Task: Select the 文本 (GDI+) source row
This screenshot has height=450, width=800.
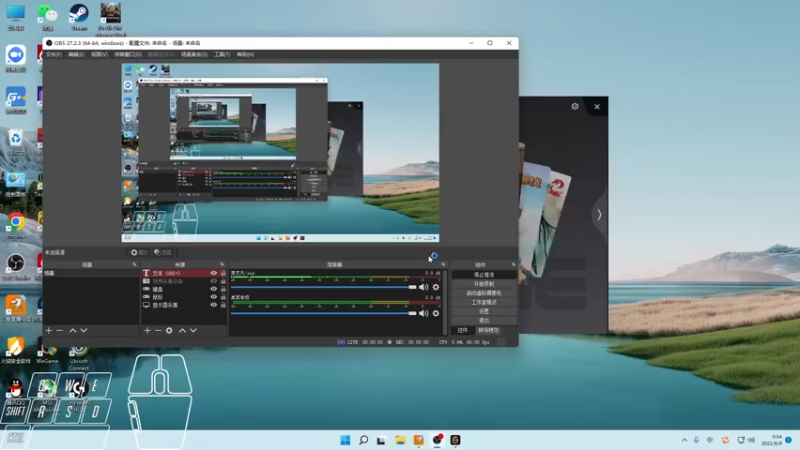Action: point(184,273)
